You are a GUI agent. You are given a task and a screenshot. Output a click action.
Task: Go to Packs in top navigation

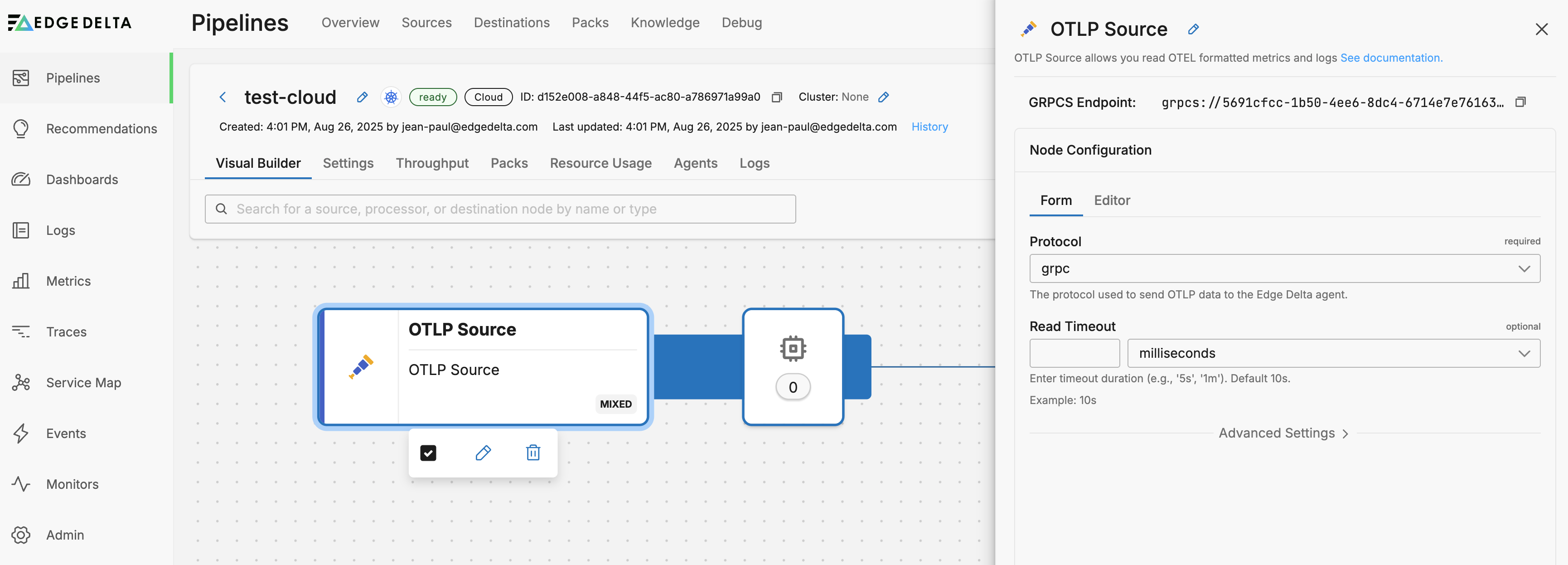(x=590, y=23)
